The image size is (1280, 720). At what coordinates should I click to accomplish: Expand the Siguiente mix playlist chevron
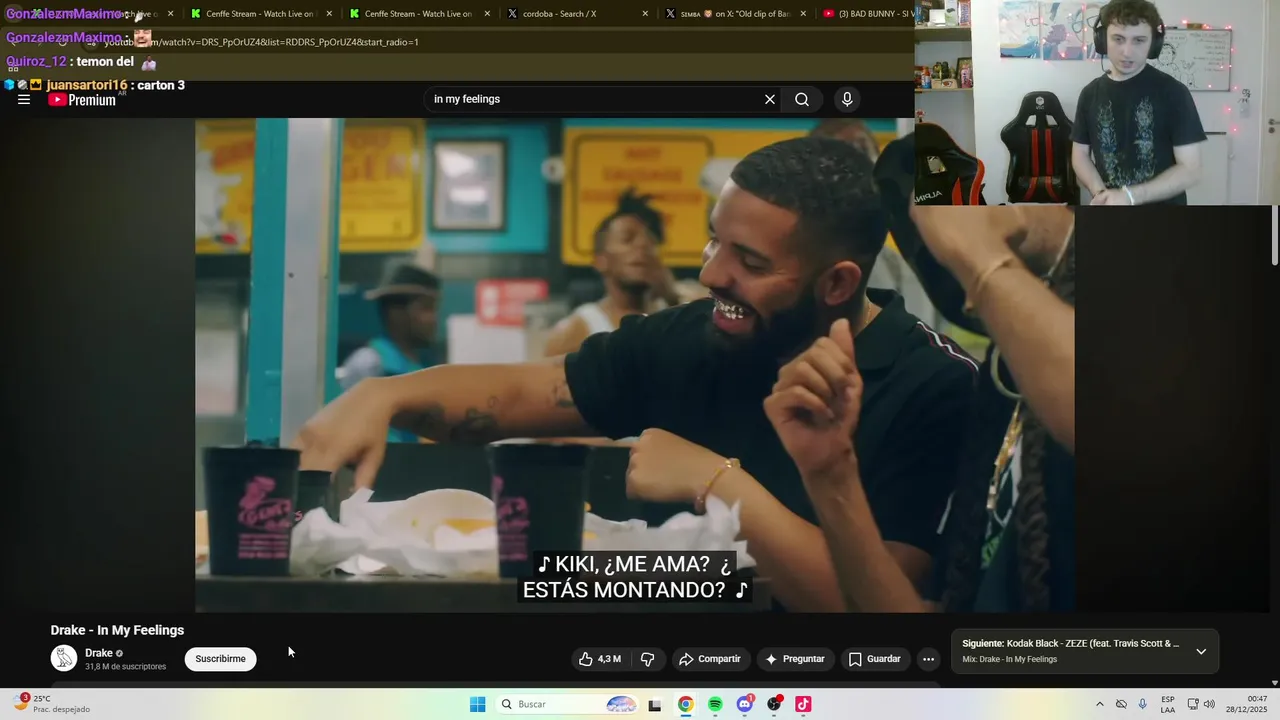(x=1201, y=651)
